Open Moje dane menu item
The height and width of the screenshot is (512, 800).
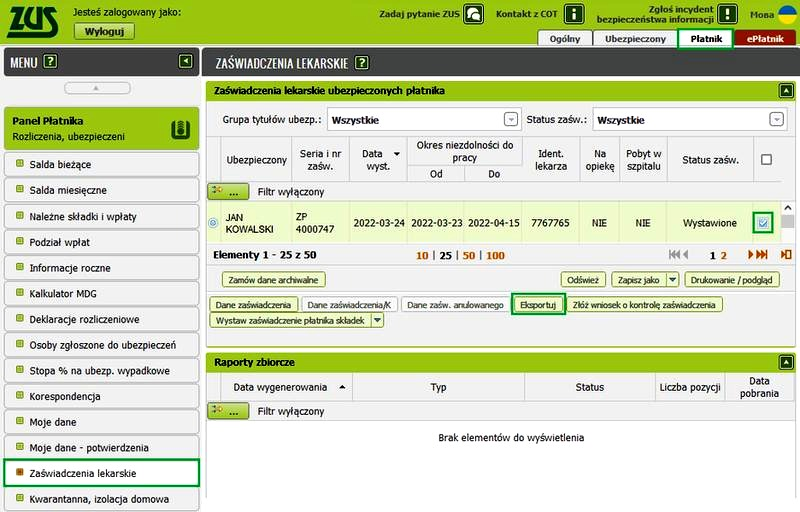coord(102,422)
